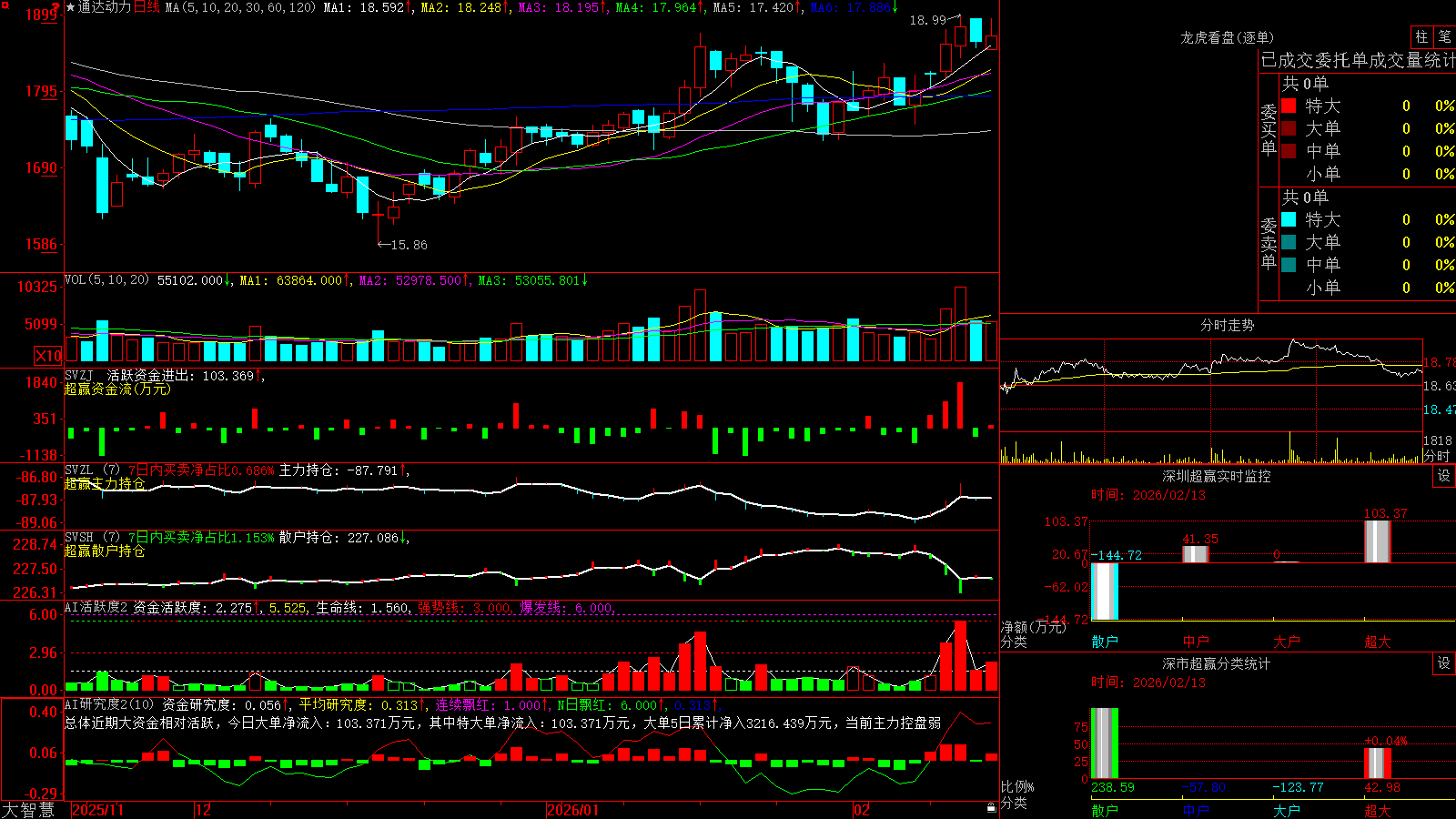The image size is (1456, 819).
Task: Click the 103.37 超大 bar in 实时监控
Action: 1378,541
